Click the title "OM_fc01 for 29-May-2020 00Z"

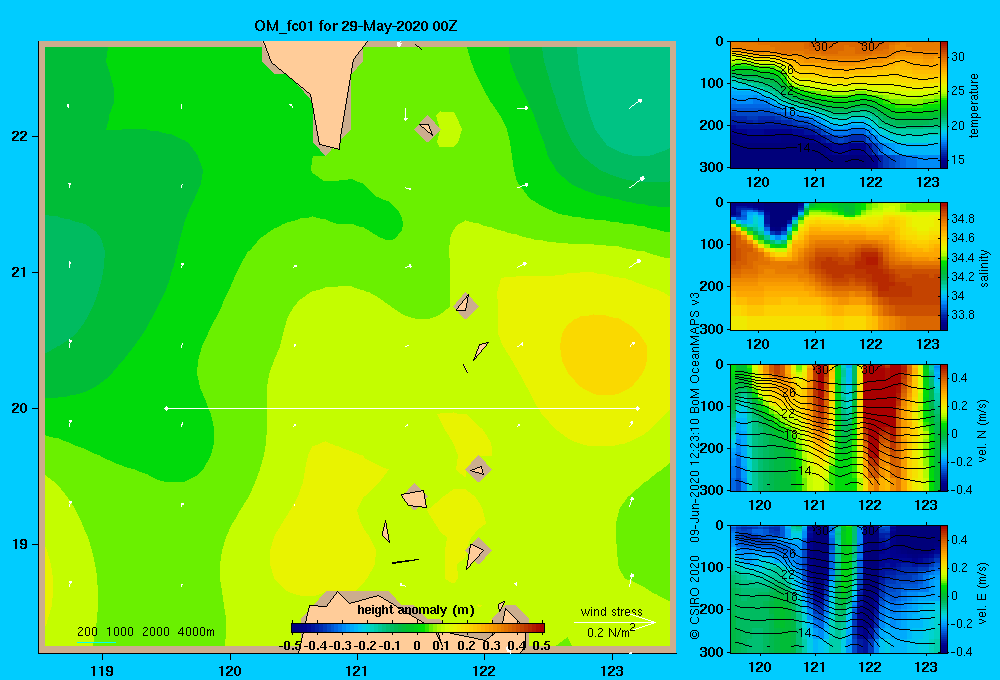tap(355, 27)
